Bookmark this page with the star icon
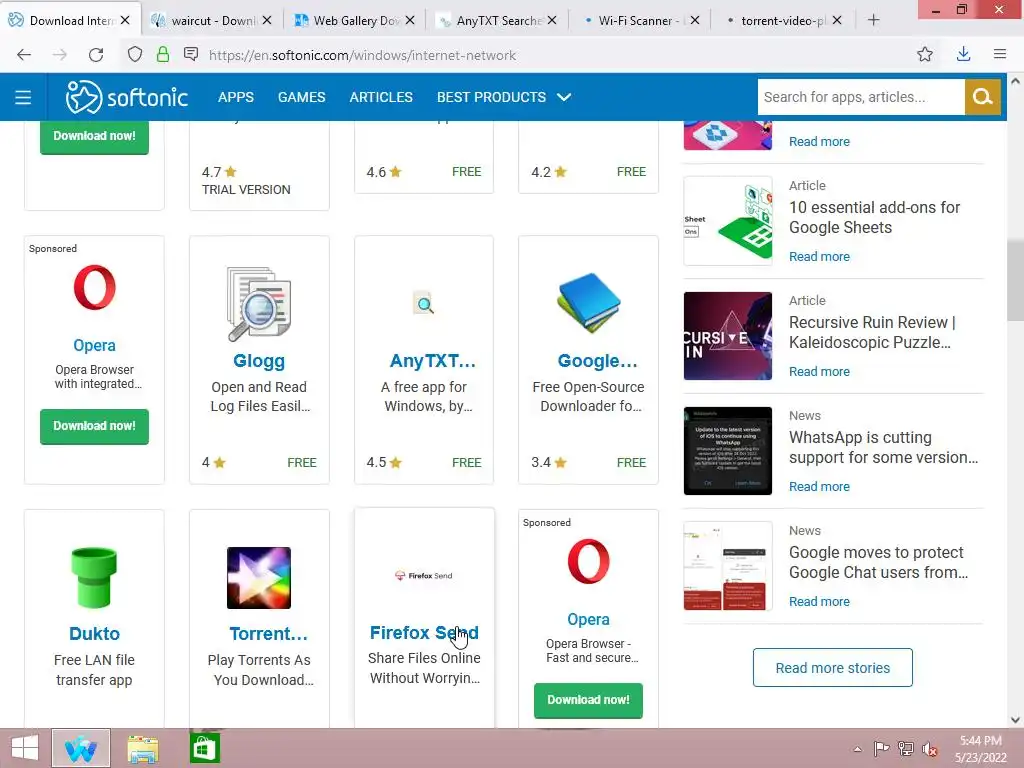Viewport: 1024px width, 768px height. point(925,55)
